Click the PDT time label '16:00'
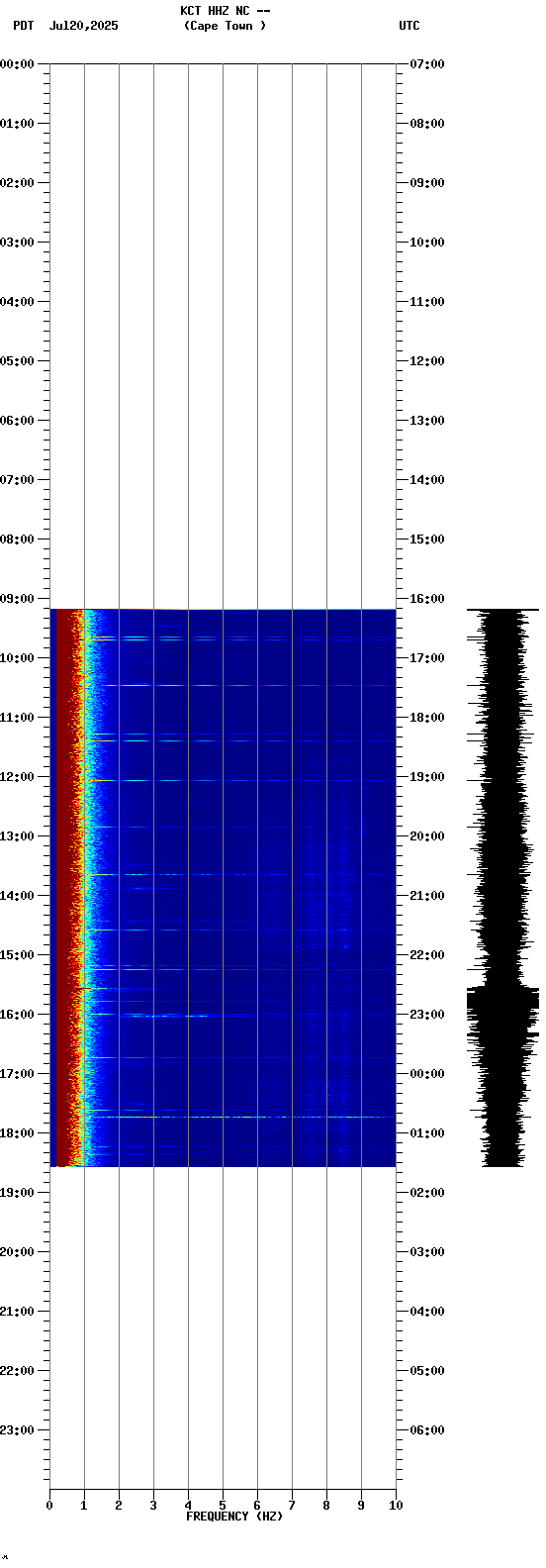546x1568 pixels. click(x=18, y=1015)
